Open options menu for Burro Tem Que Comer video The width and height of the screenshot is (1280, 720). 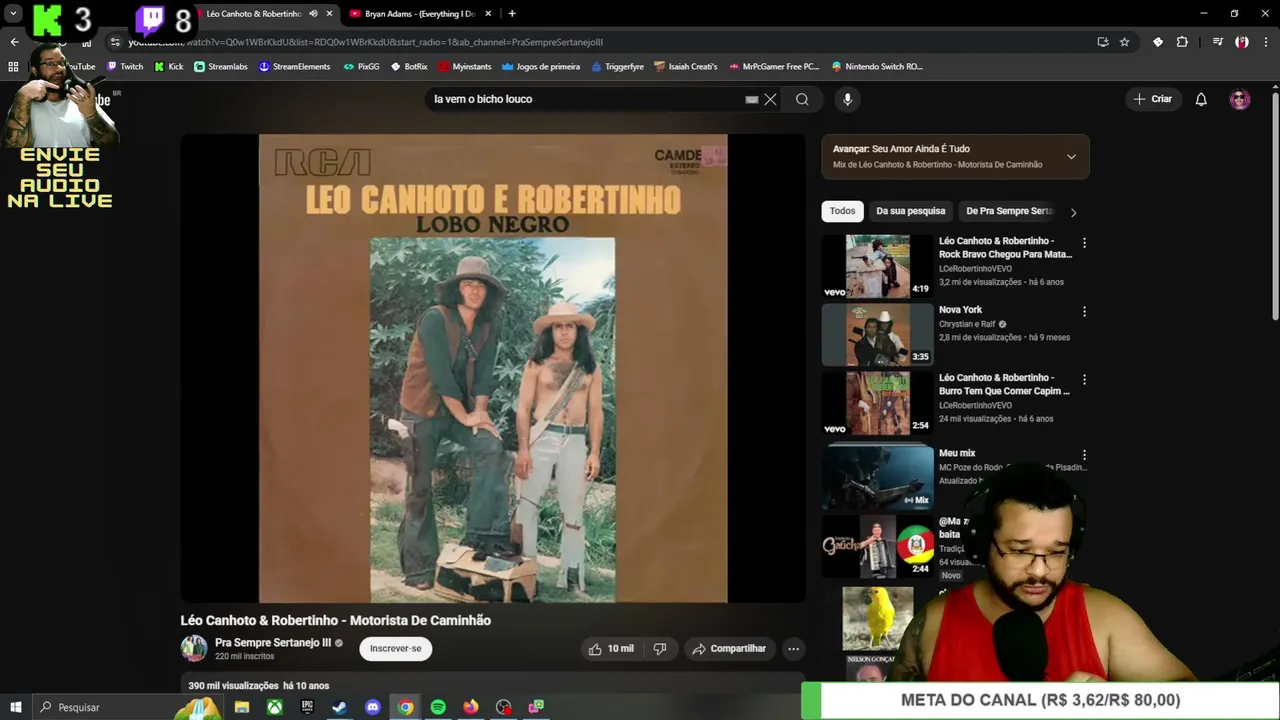coord(1084,380)
